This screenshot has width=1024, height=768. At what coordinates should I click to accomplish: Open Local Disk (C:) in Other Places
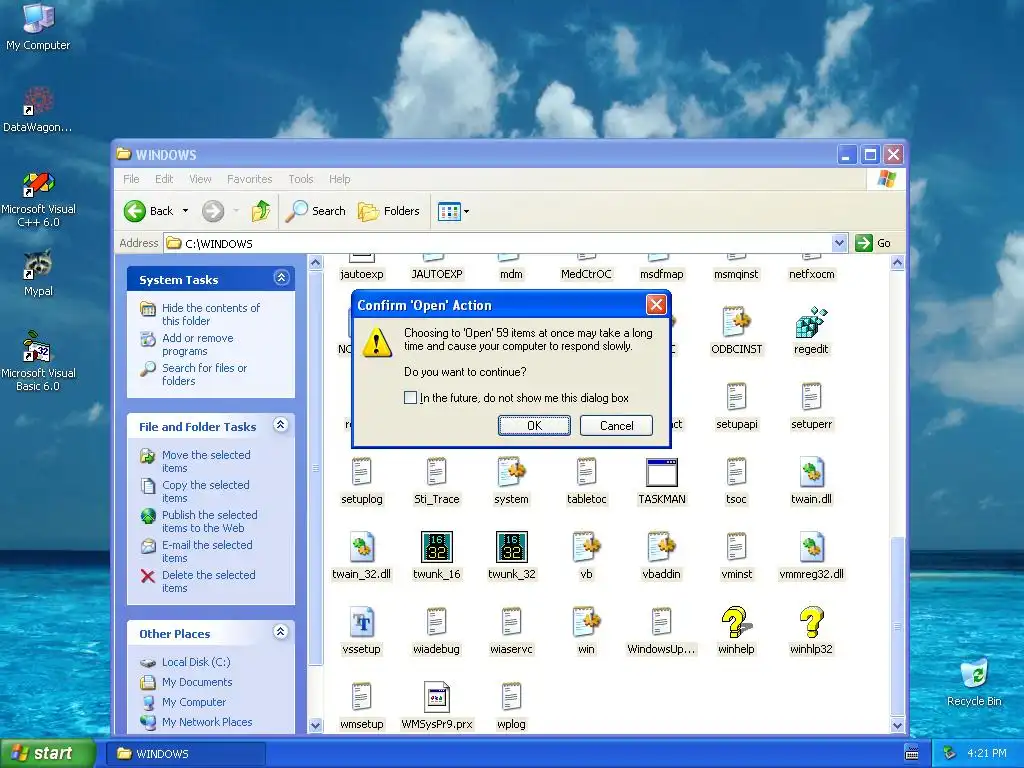[196, 662]
